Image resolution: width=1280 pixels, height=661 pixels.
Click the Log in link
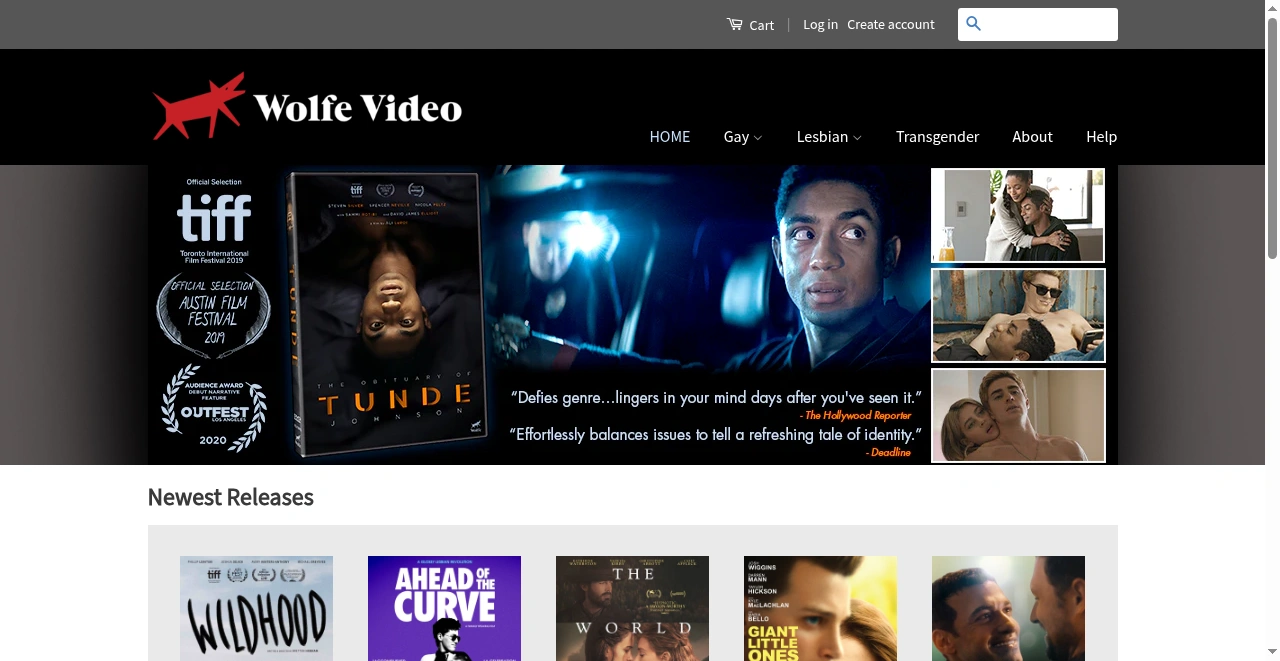pyautogui.click(x=820, y=24)
